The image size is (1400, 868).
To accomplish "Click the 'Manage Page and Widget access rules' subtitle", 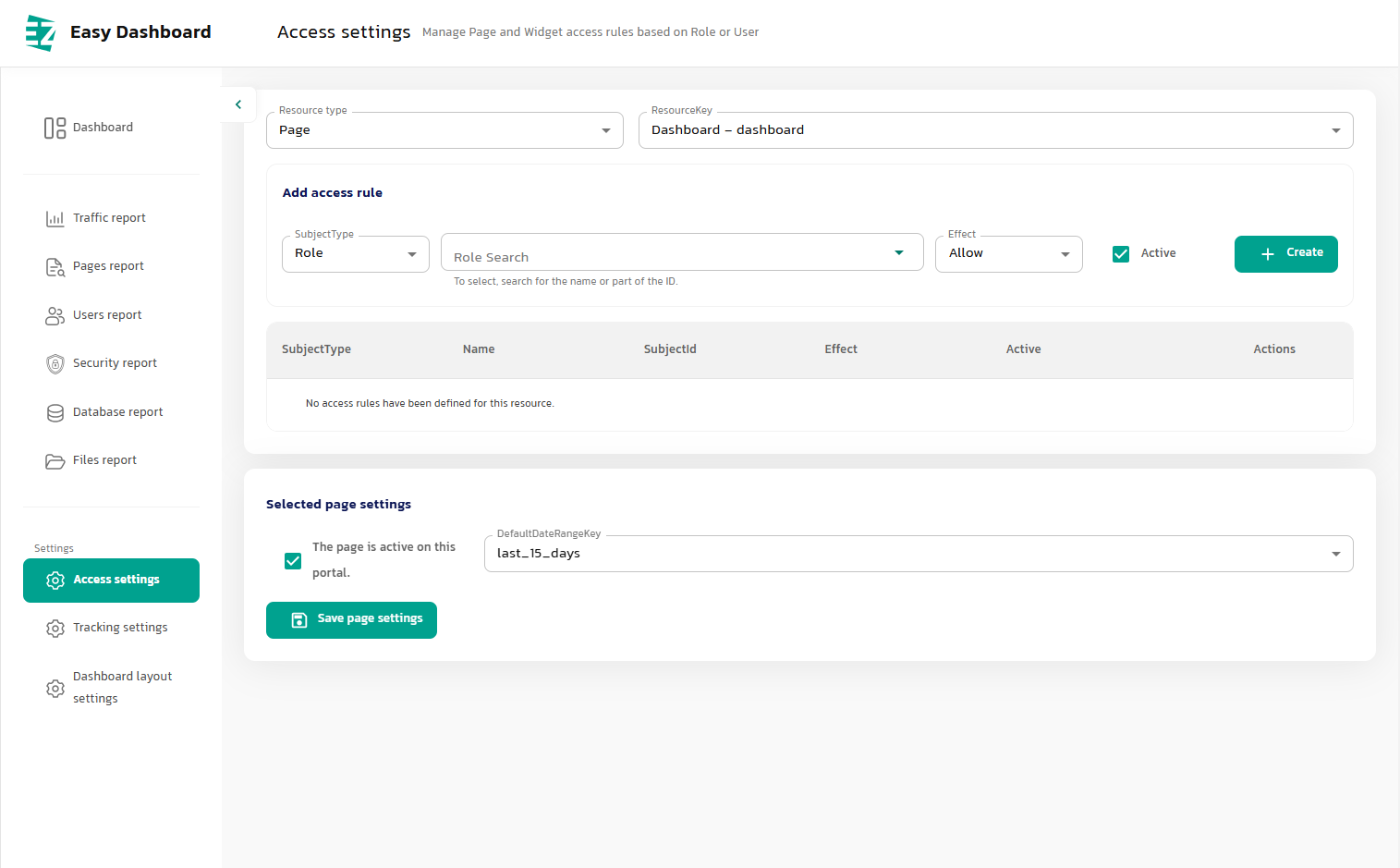I will point(590,32).
